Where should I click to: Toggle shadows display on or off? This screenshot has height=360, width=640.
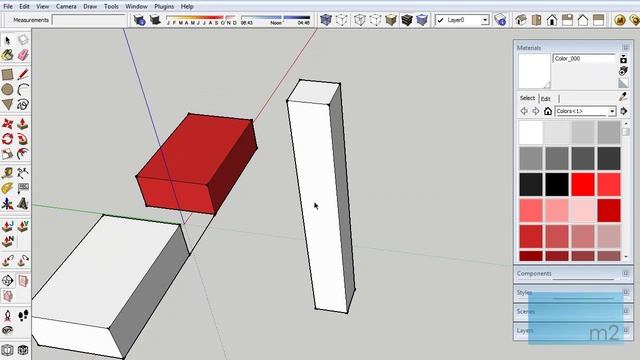tap(155, 20)
